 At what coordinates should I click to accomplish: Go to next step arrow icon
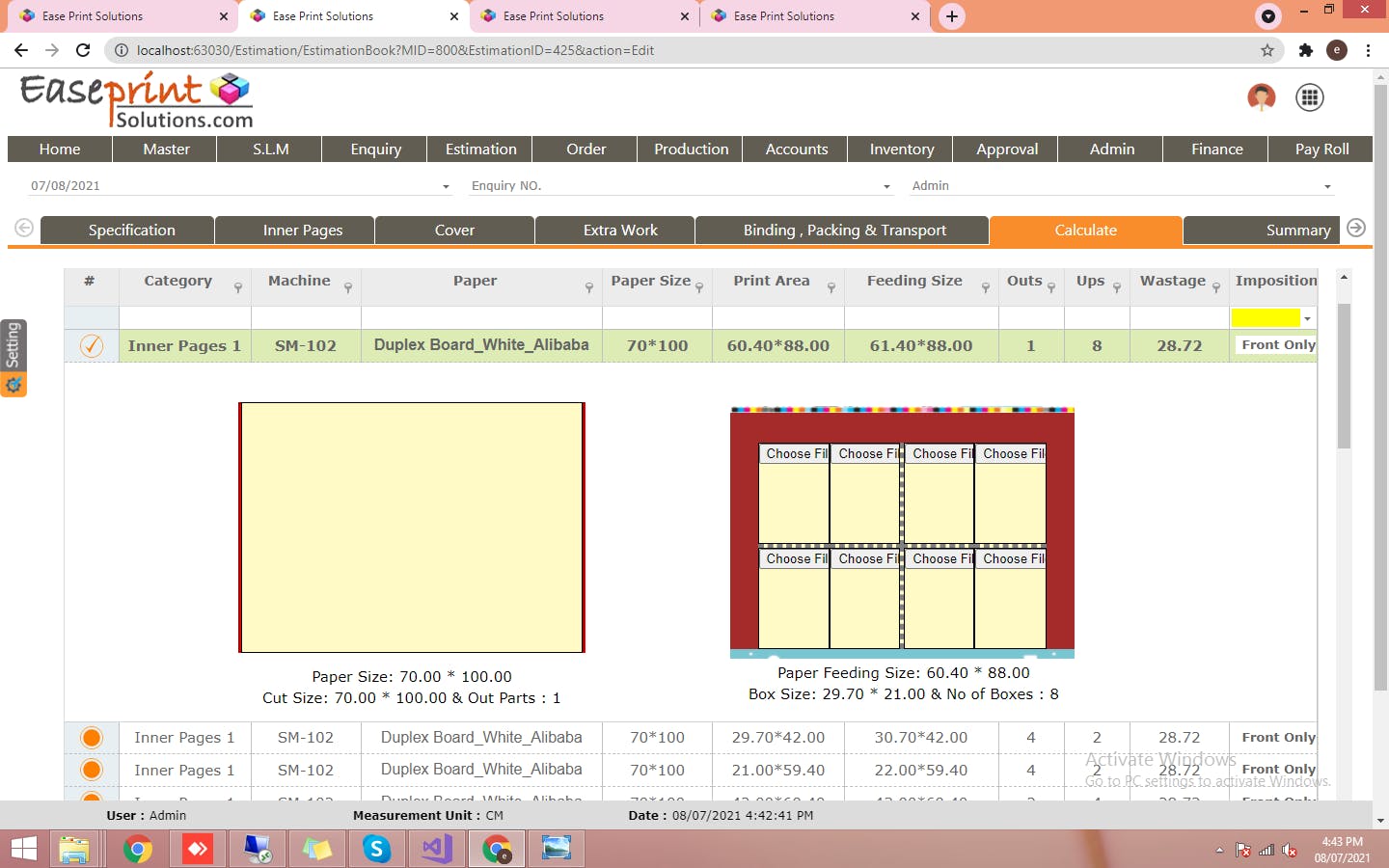click(x=1356, y=228)
